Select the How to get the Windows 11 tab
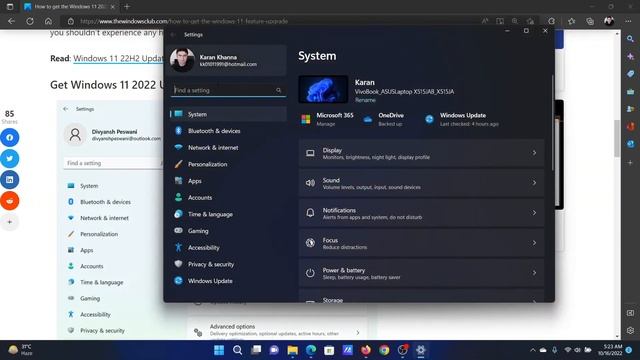This screenshot has width=640, height=360. pyautogui.click(x=69, y=7)
